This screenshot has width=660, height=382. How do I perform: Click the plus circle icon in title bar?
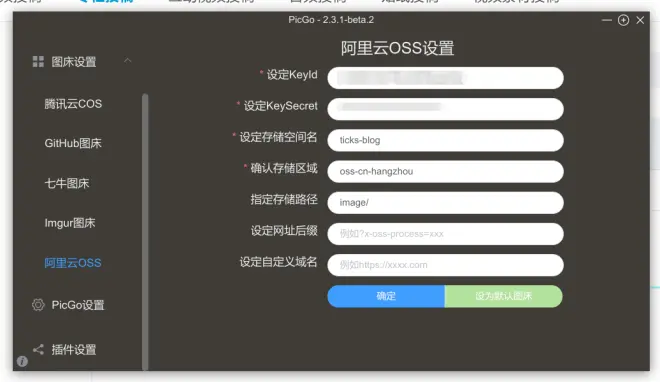pos(623,20)
